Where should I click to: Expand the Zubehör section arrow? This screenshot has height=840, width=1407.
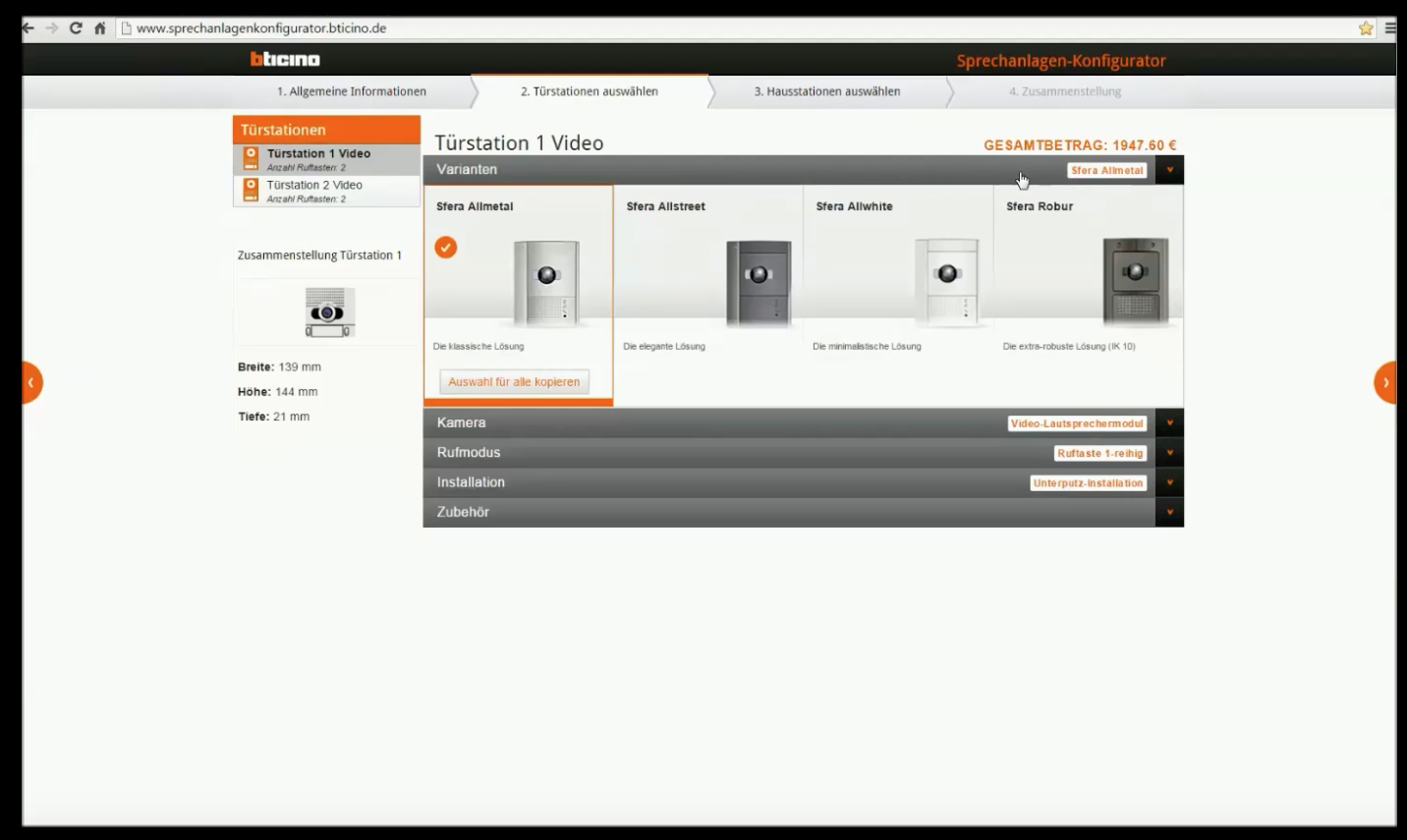click(x=1169, y=512)
